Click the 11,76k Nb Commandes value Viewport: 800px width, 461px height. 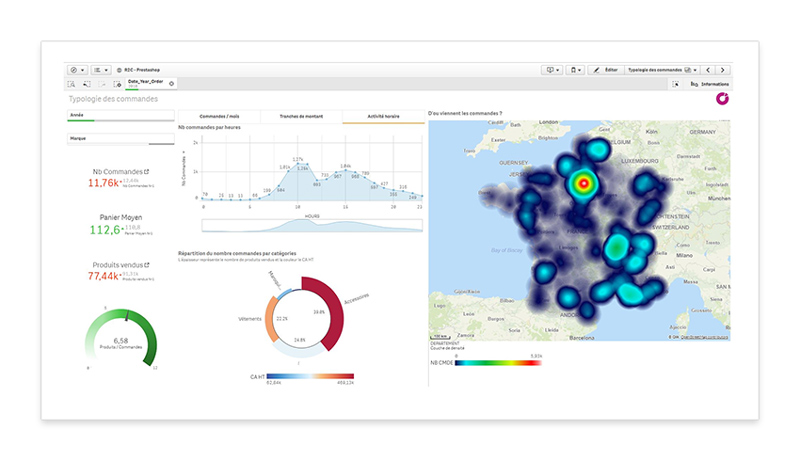click(x=104, y=183)
